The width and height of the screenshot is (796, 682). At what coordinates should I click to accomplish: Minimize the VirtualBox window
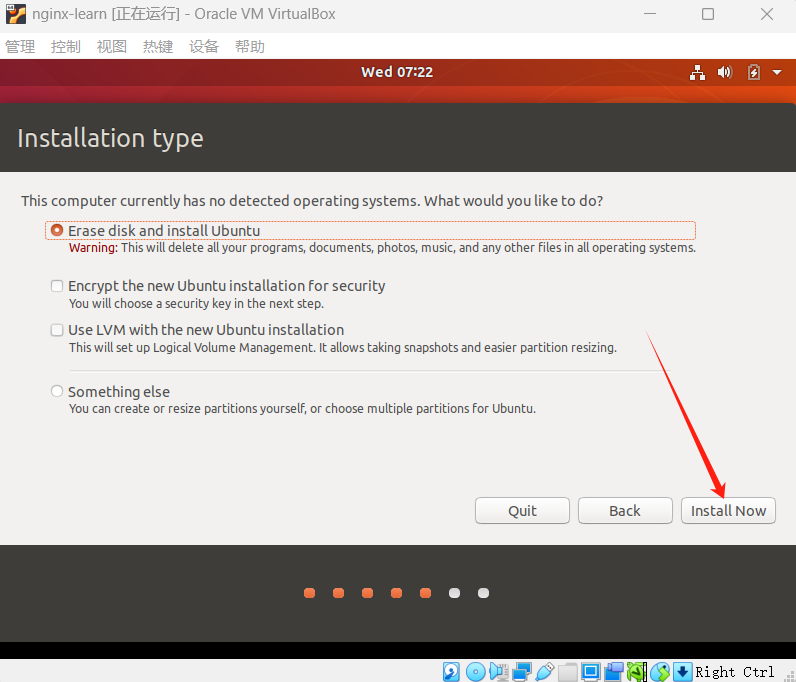pyautogui.click(x=650, y=14)
